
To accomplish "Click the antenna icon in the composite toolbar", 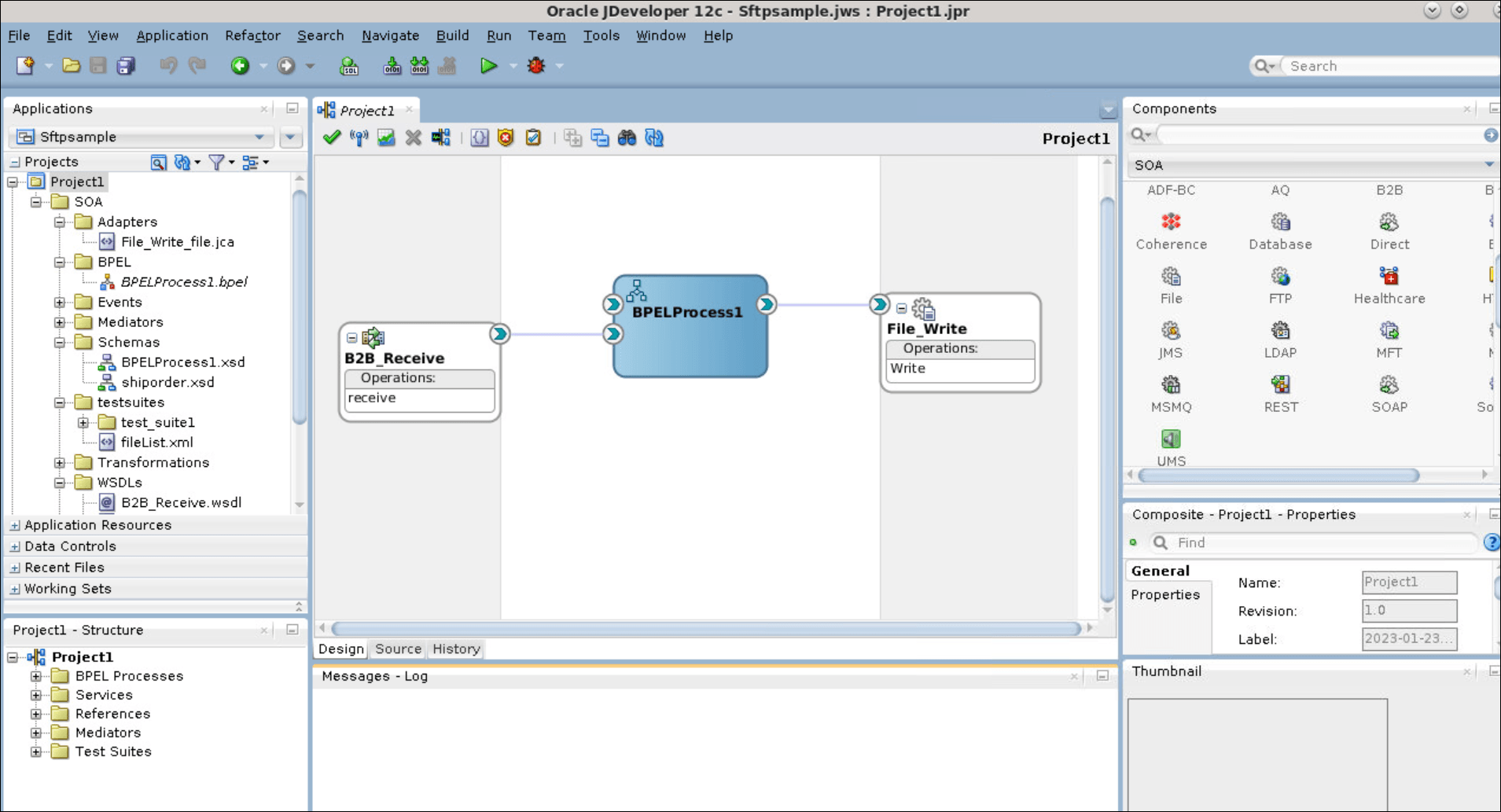I will coord(359,138).
